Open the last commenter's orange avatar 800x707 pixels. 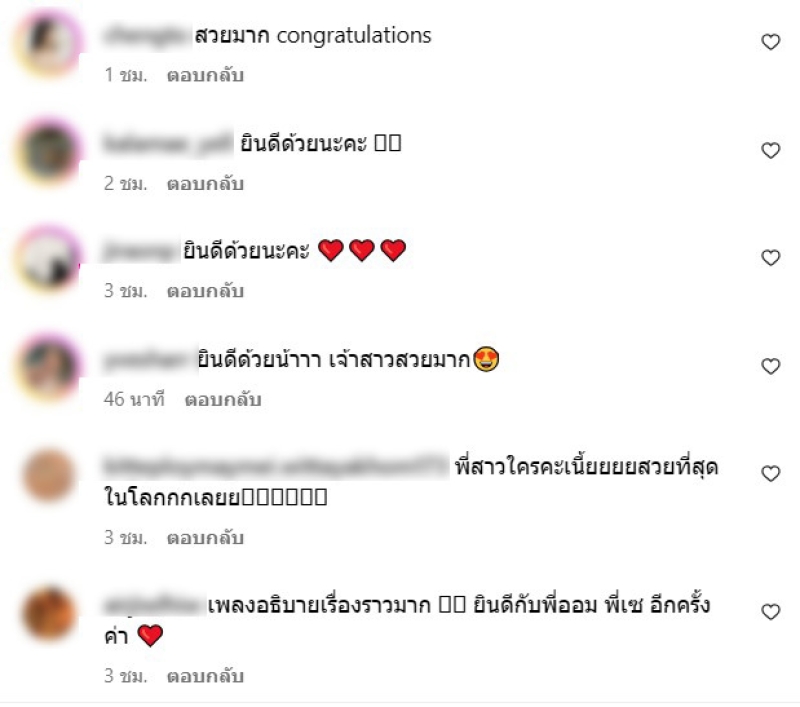click(49, 614)
